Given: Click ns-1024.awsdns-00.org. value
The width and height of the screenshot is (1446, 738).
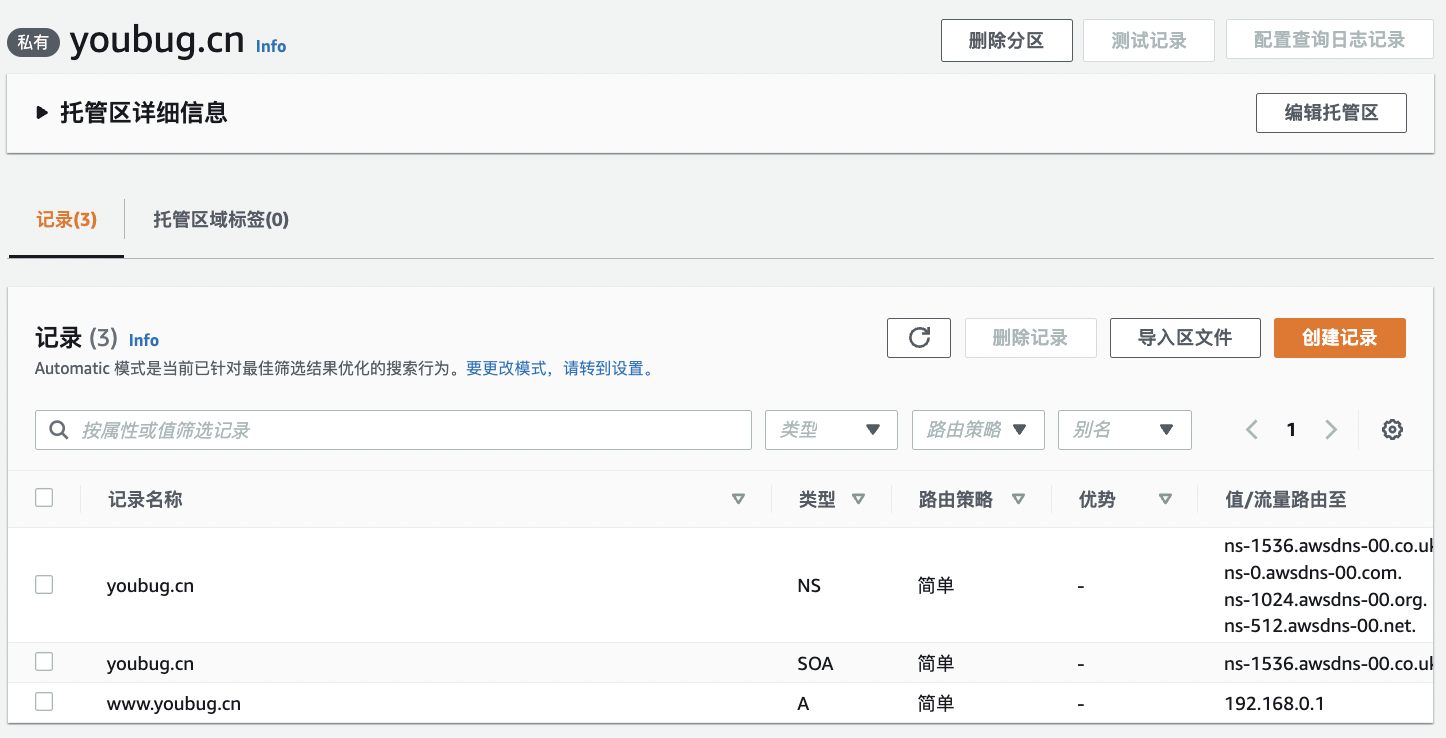Looking at the screenshot, I should (1325, 600).
